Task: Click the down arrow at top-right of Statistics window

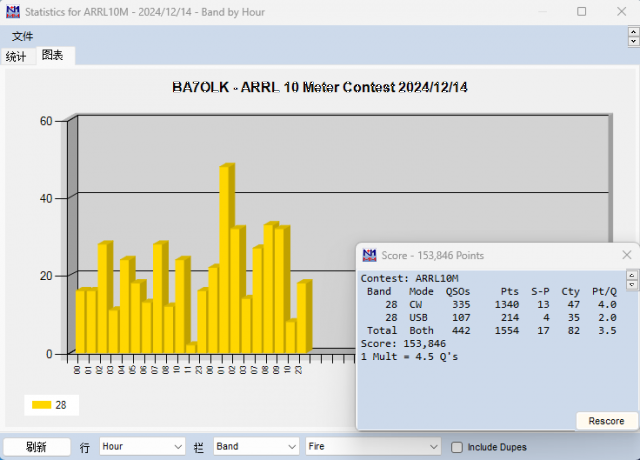Action: tap(633, 41)
